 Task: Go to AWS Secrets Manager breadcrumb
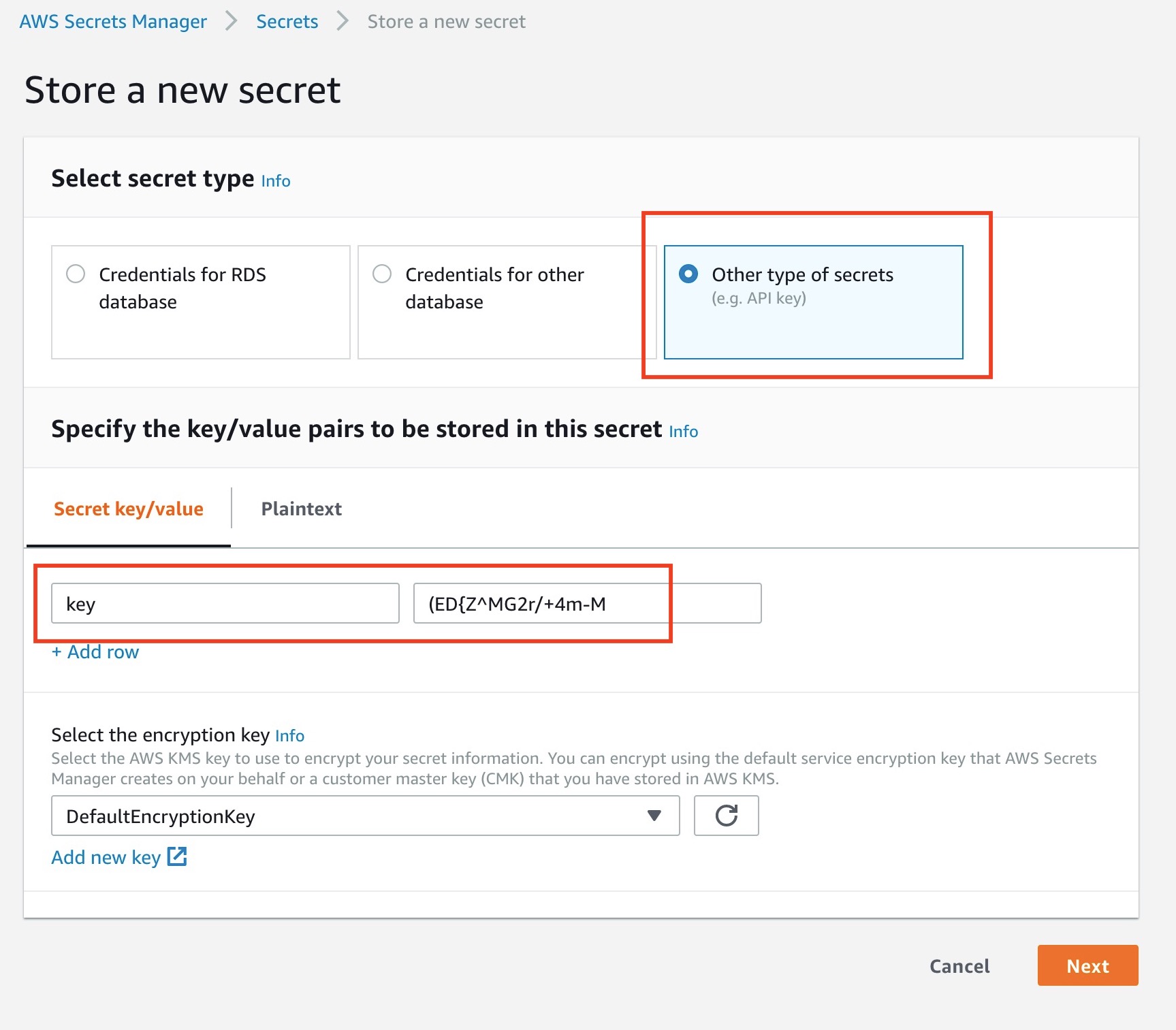(113, 22)
